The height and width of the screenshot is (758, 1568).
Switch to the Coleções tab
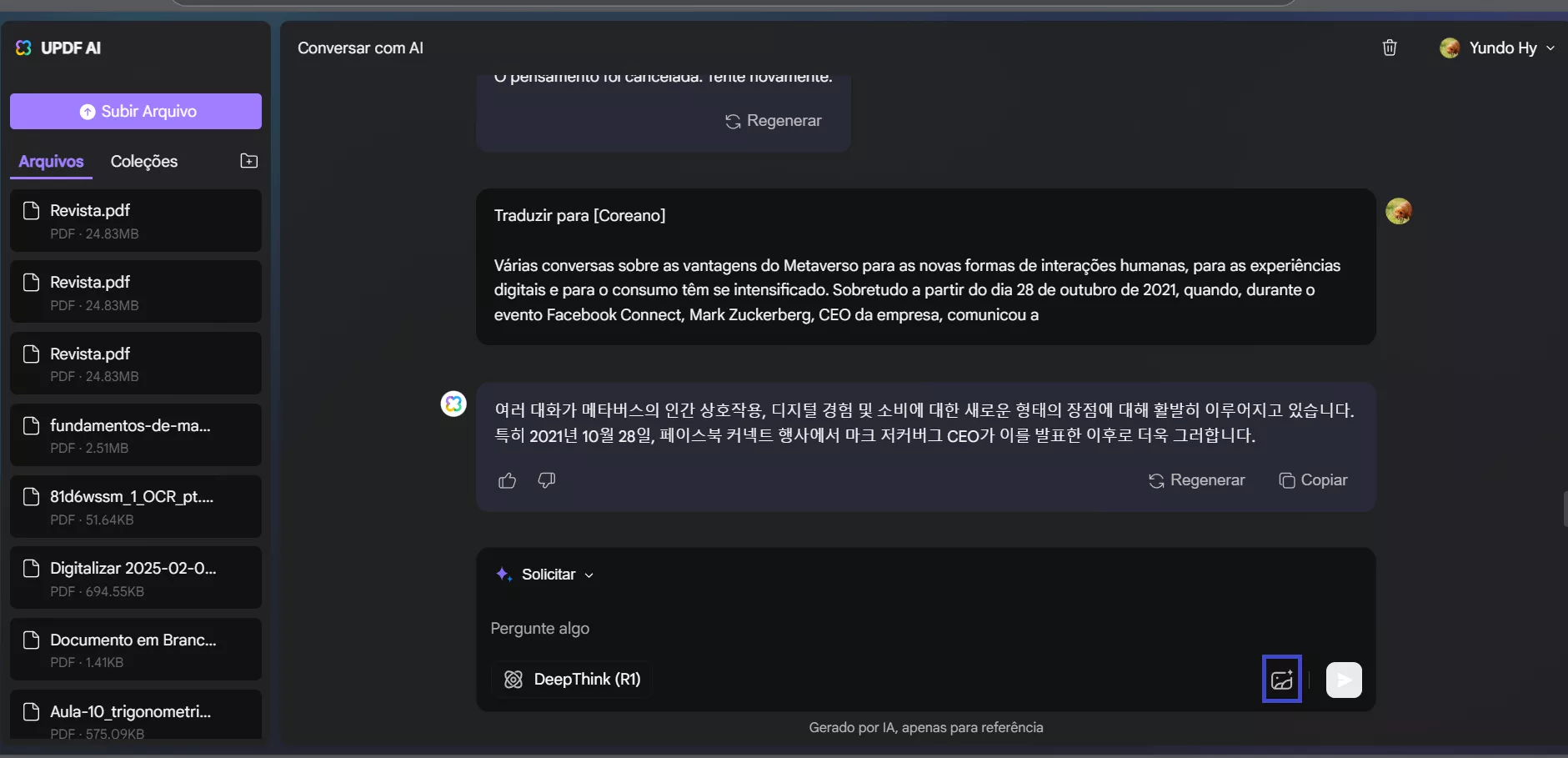145,162
